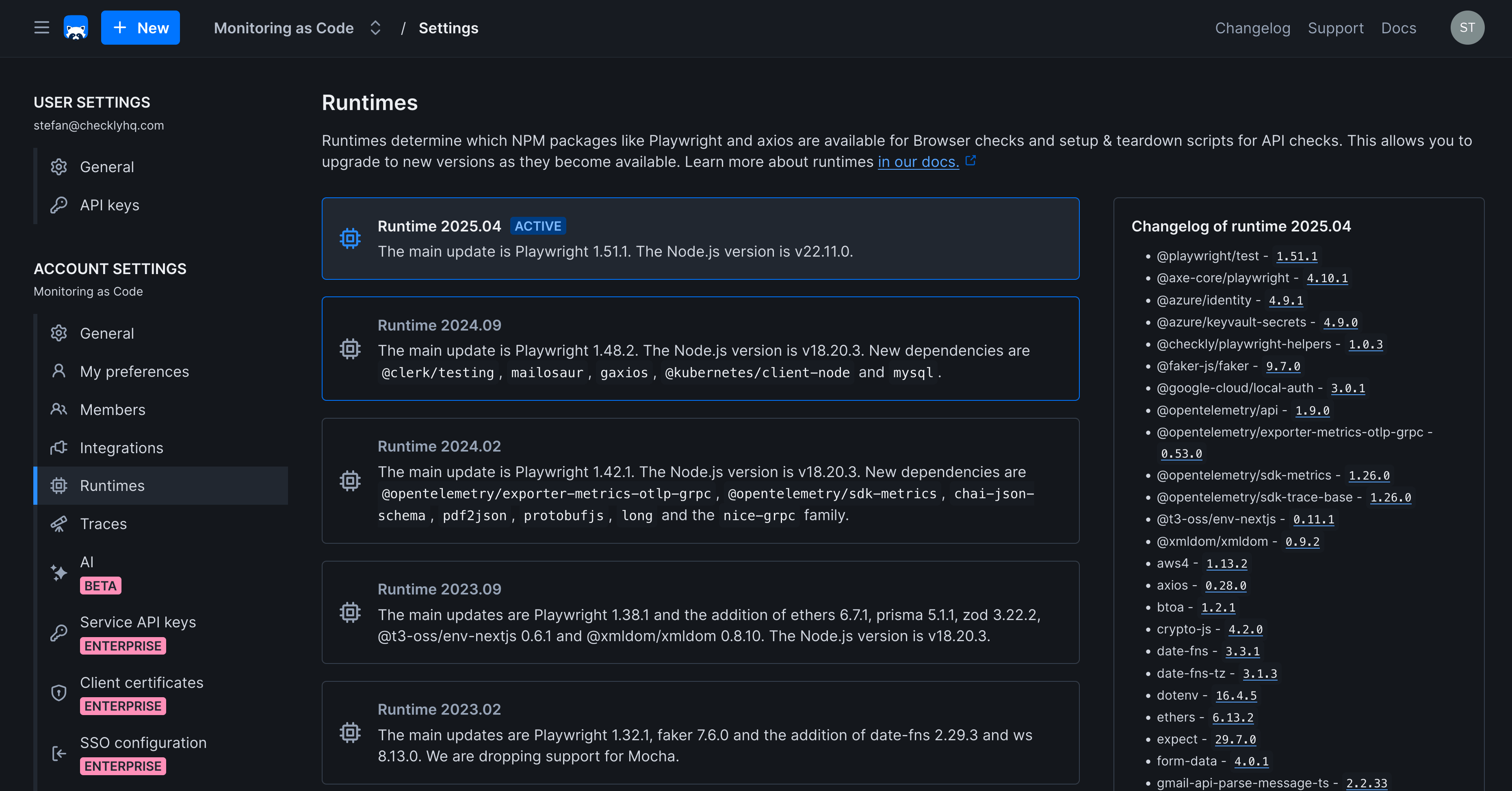This screenshot has width=1512, height=791.
Task: Open @opentelemetry/api version 1.9.0 link
Action: 1312,410
